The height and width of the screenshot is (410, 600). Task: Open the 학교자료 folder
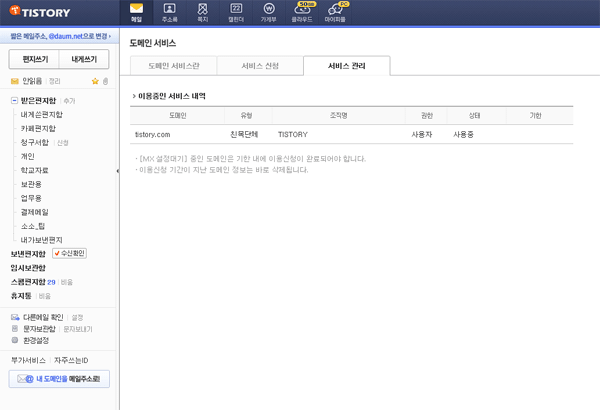pos(34,170)
